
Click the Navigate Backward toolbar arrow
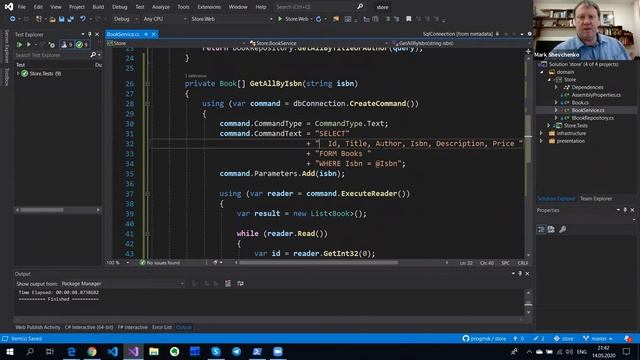(13, 19)
